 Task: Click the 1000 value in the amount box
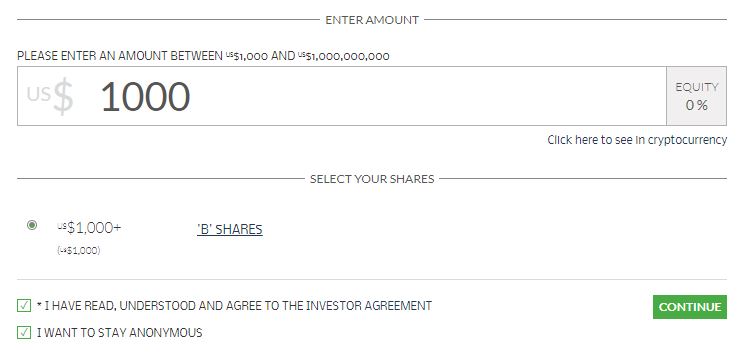[145, 96]
